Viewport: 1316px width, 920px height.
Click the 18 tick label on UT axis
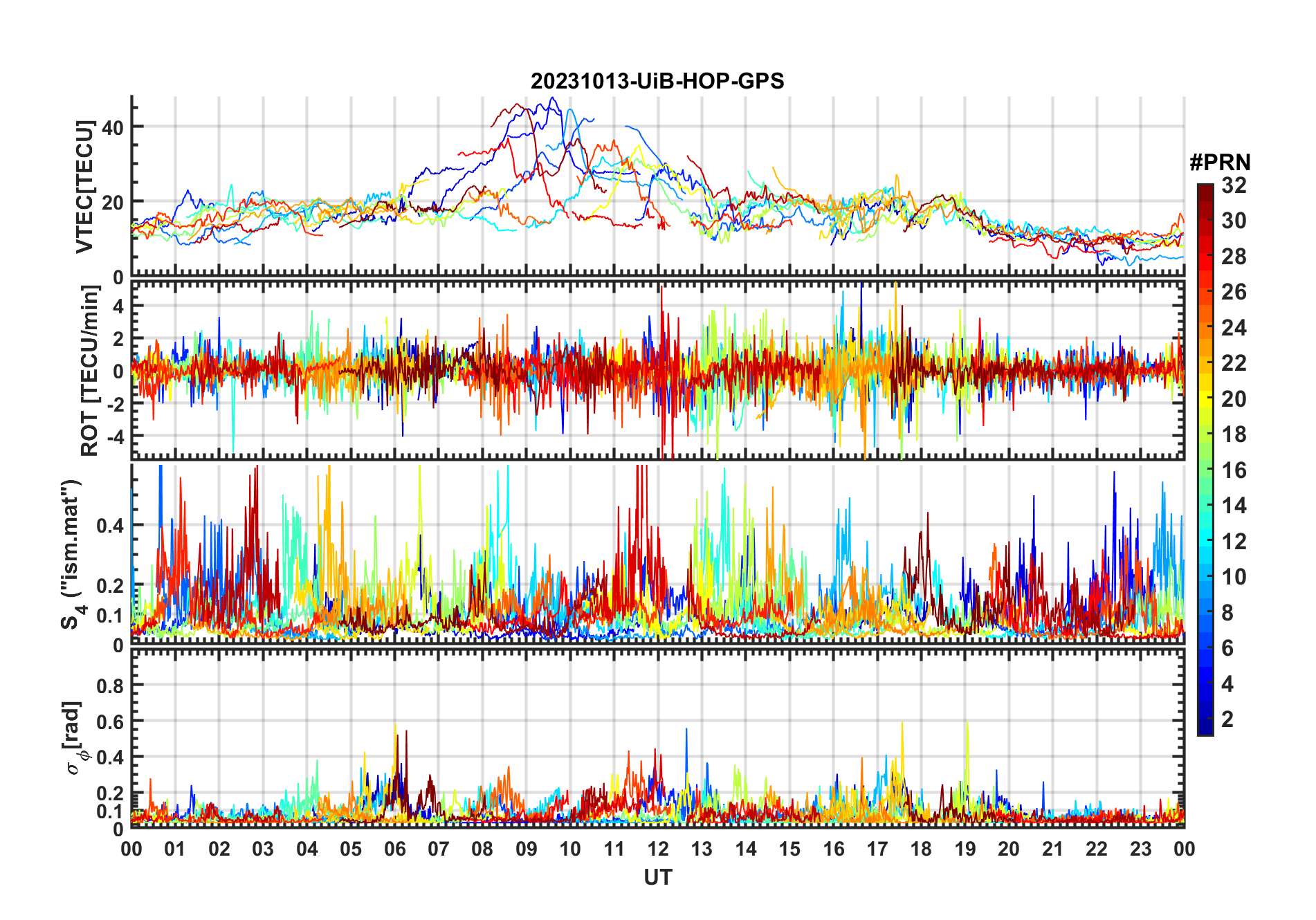click(921, 849)
